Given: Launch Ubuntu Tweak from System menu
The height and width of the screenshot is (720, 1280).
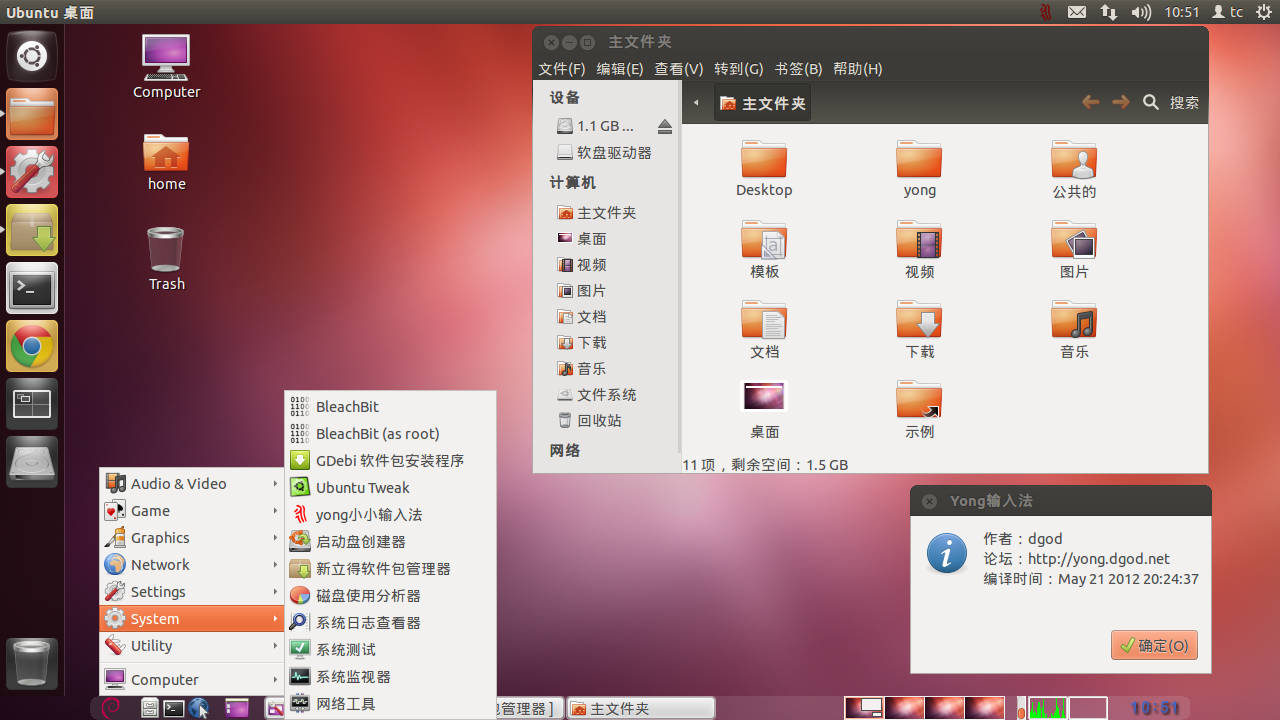Looking at the screenshot, I should pyautogui.click(x=390, y=487).
